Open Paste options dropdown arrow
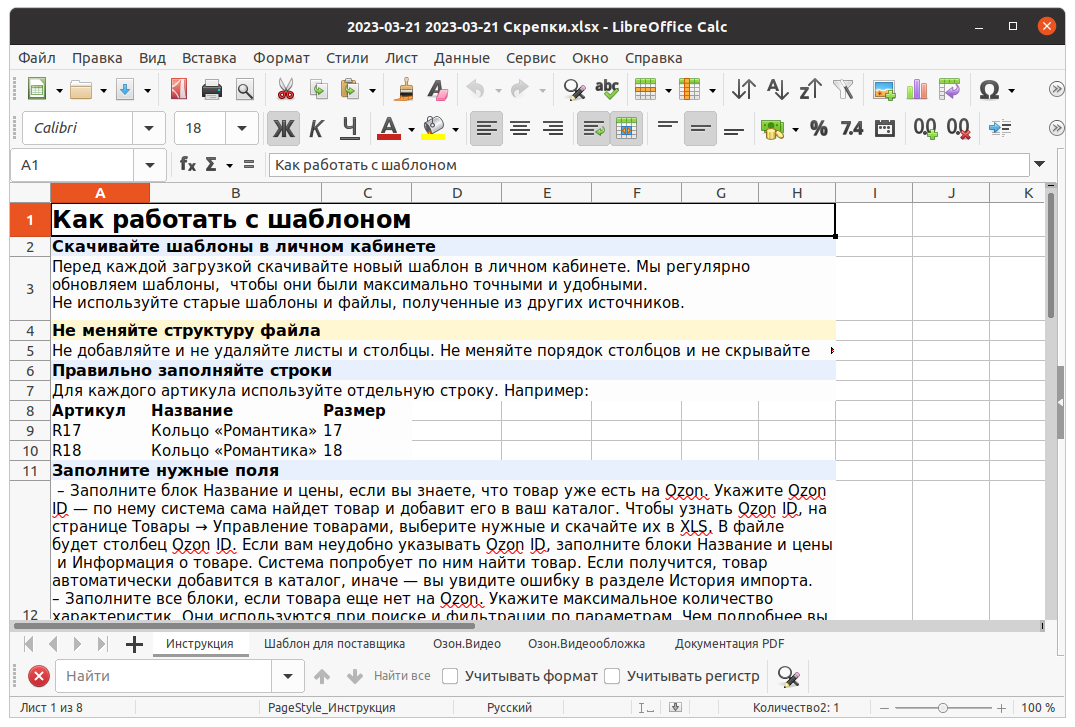Image resolution: width=1075 pixels, height=727 pixels. [372, 91]
